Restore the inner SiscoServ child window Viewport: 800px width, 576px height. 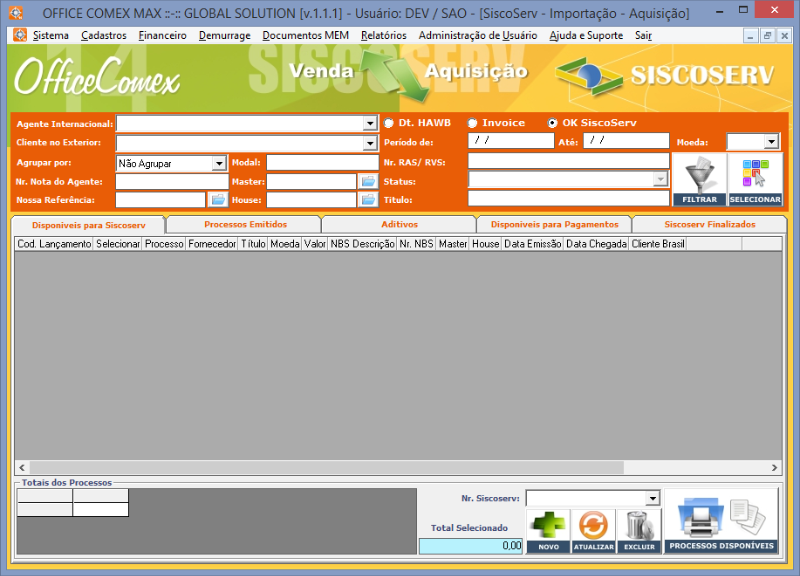coord(767,36)
